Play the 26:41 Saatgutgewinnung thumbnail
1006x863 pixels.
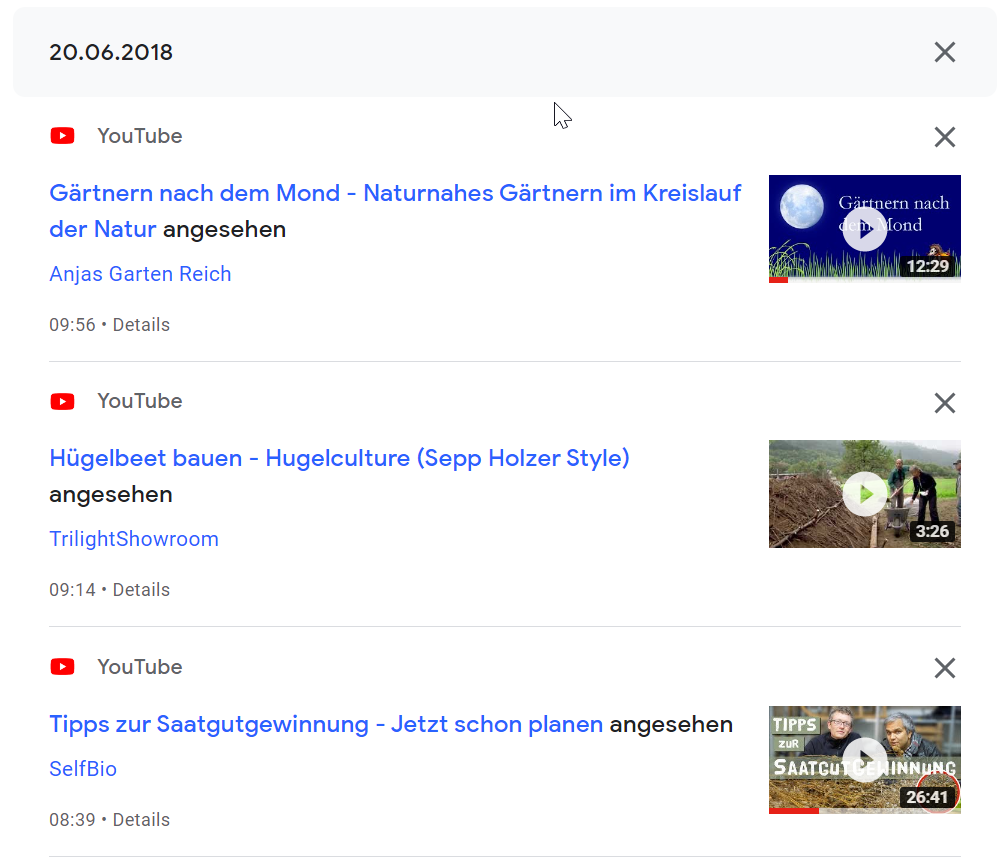pyautogui.click(x=864, y=760)
